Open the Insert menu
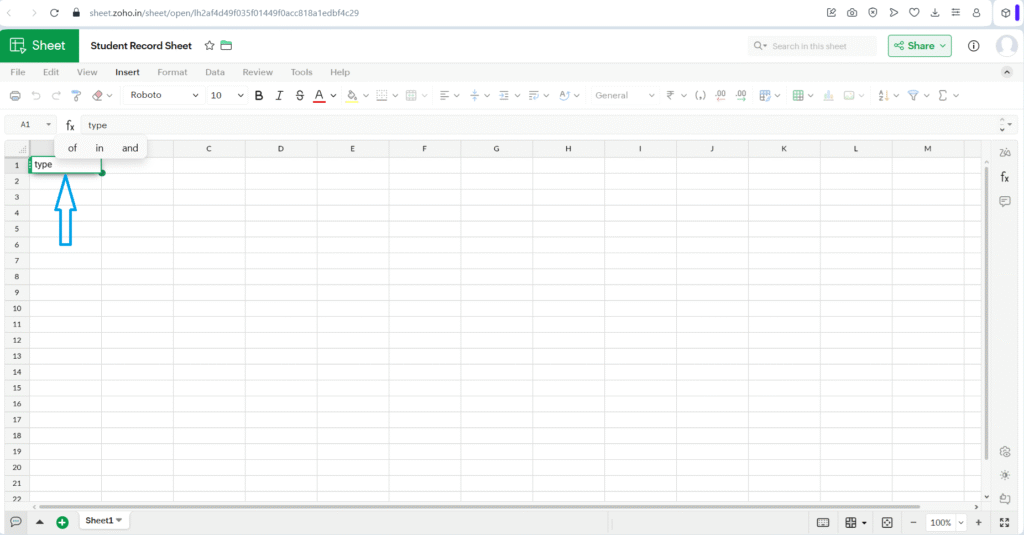1024x535 pixels. click(x=127, y=72)
